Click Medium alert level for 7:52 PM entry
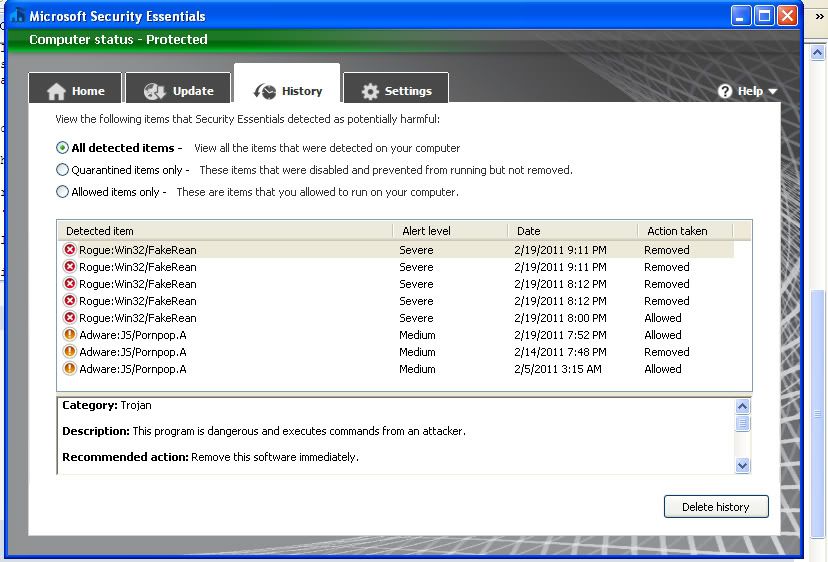 417,335
